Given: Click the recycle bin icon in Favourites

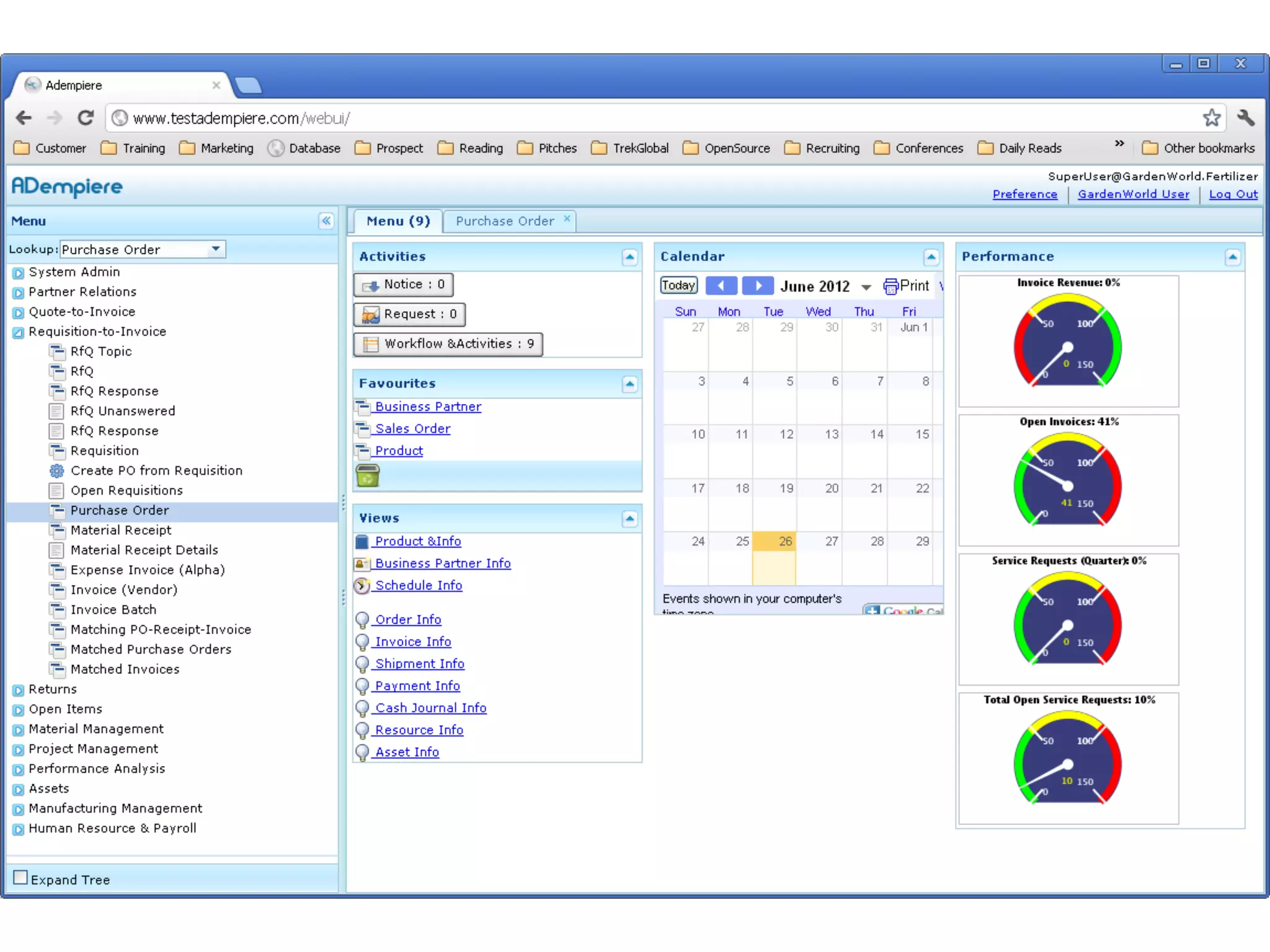Looking at the screenshot, I should click(x=368, y=476).
